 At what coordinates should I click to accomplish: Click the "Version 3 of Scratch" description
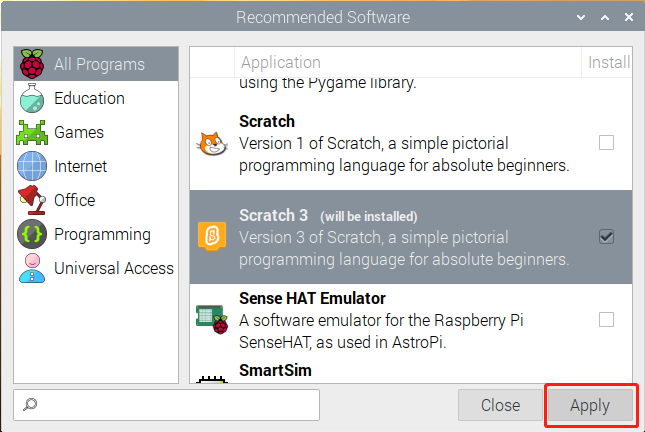pyautogui.click(x=404, y=248)
